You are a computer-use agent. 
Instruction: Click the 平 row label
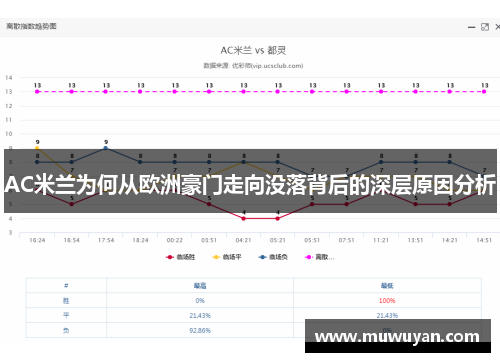66,315
